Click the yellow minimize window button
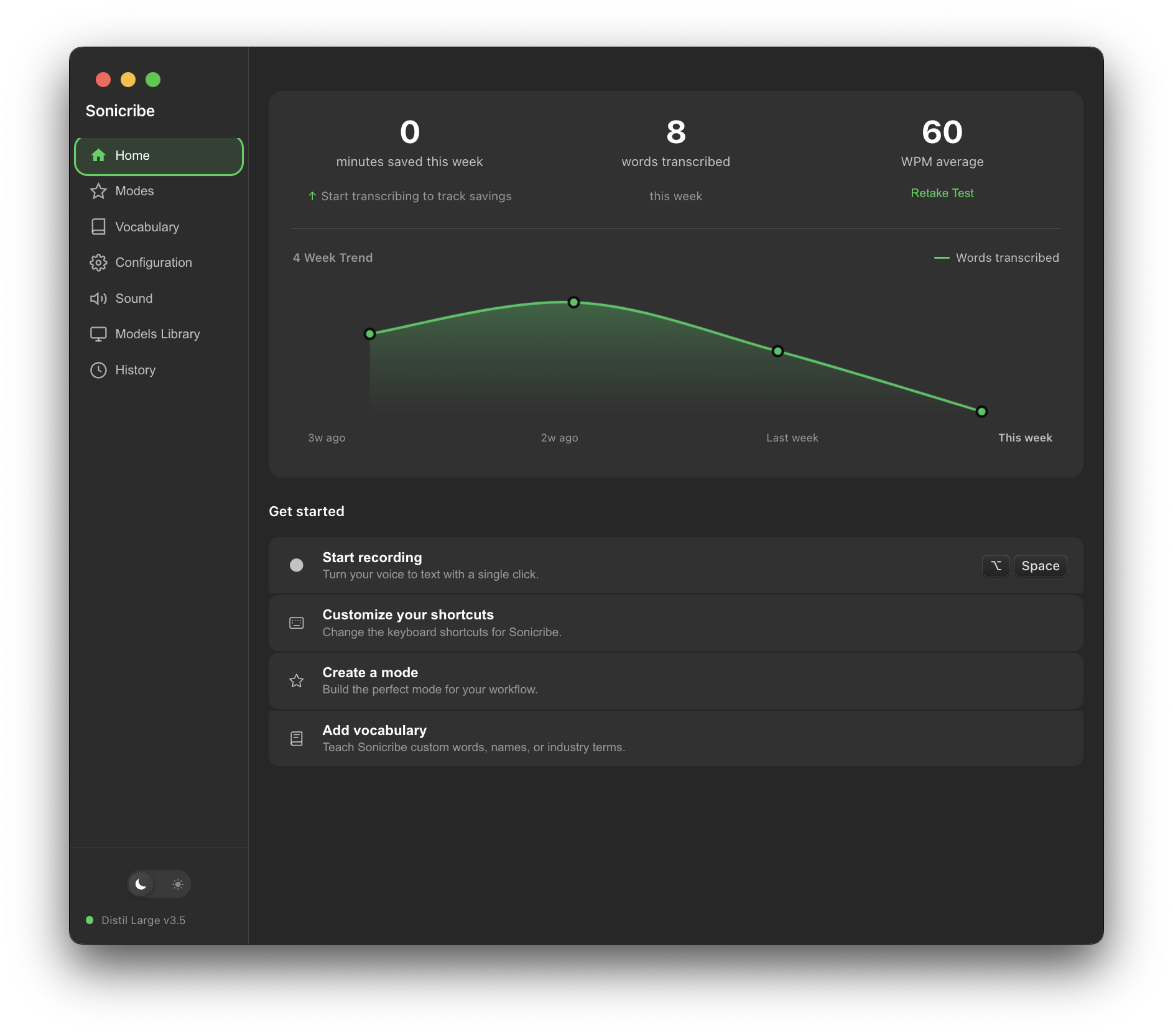This screenshot has width=1173, height=1036. coord(128,80)
